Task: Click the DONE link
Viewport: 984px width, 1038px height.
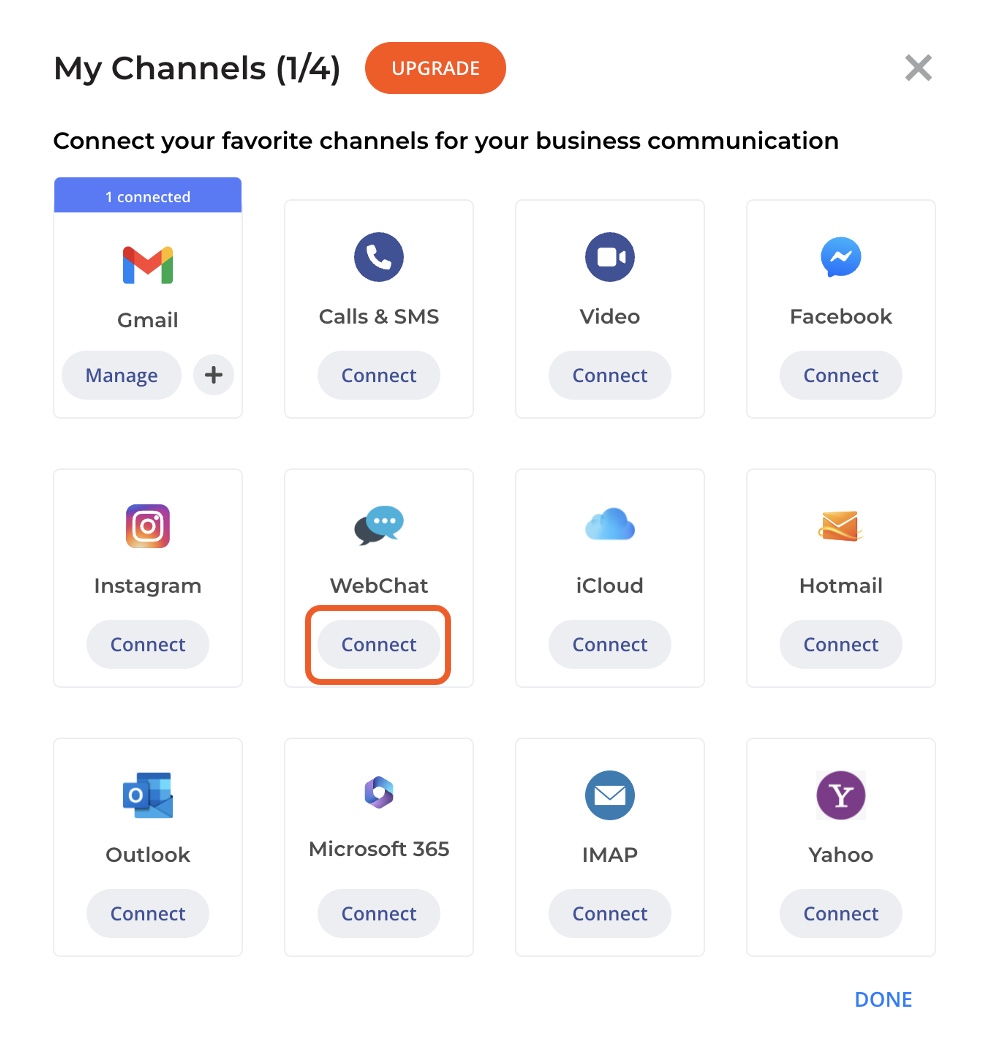Action: [883, 999]
